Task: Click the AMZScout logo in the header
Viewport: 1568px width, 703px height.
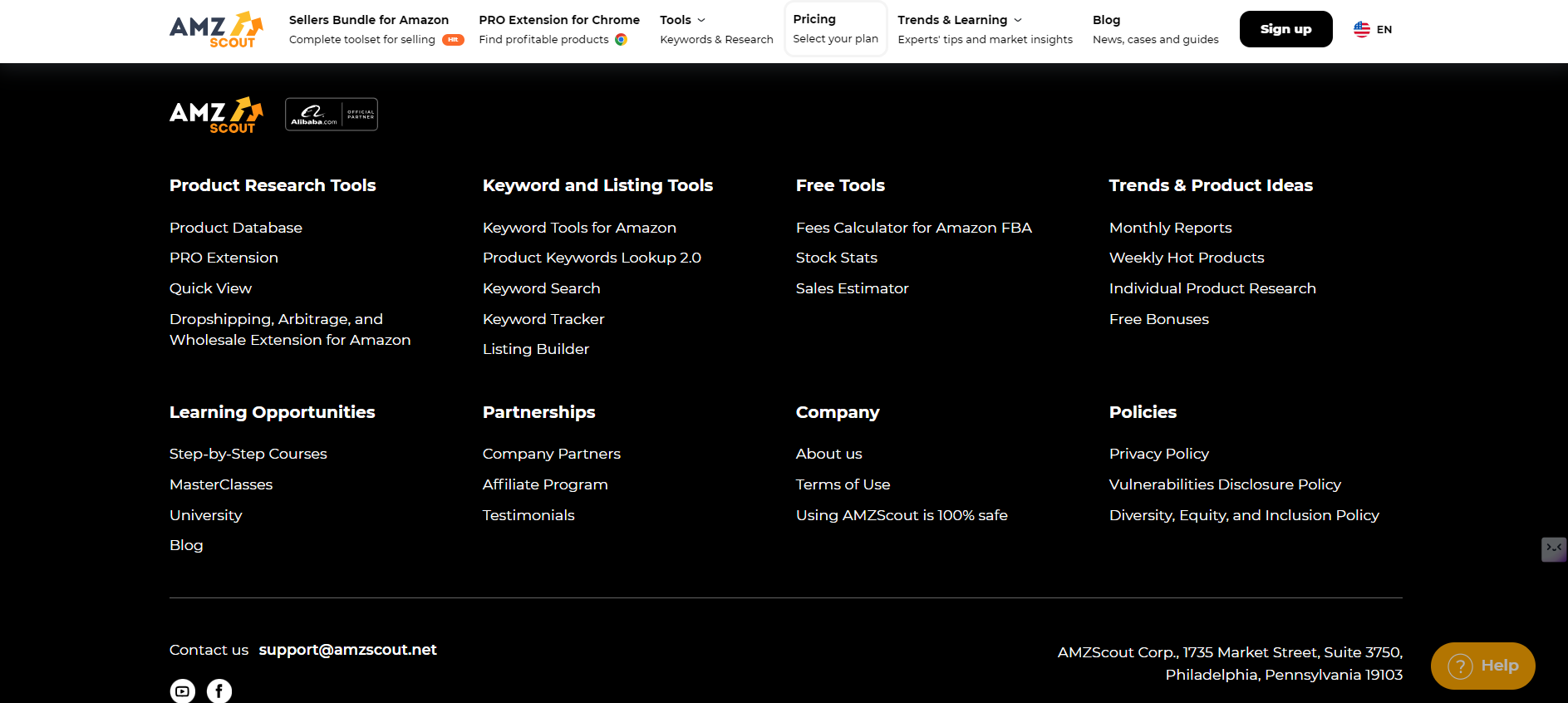Action: pyautogui.click(x=216, y=30)
